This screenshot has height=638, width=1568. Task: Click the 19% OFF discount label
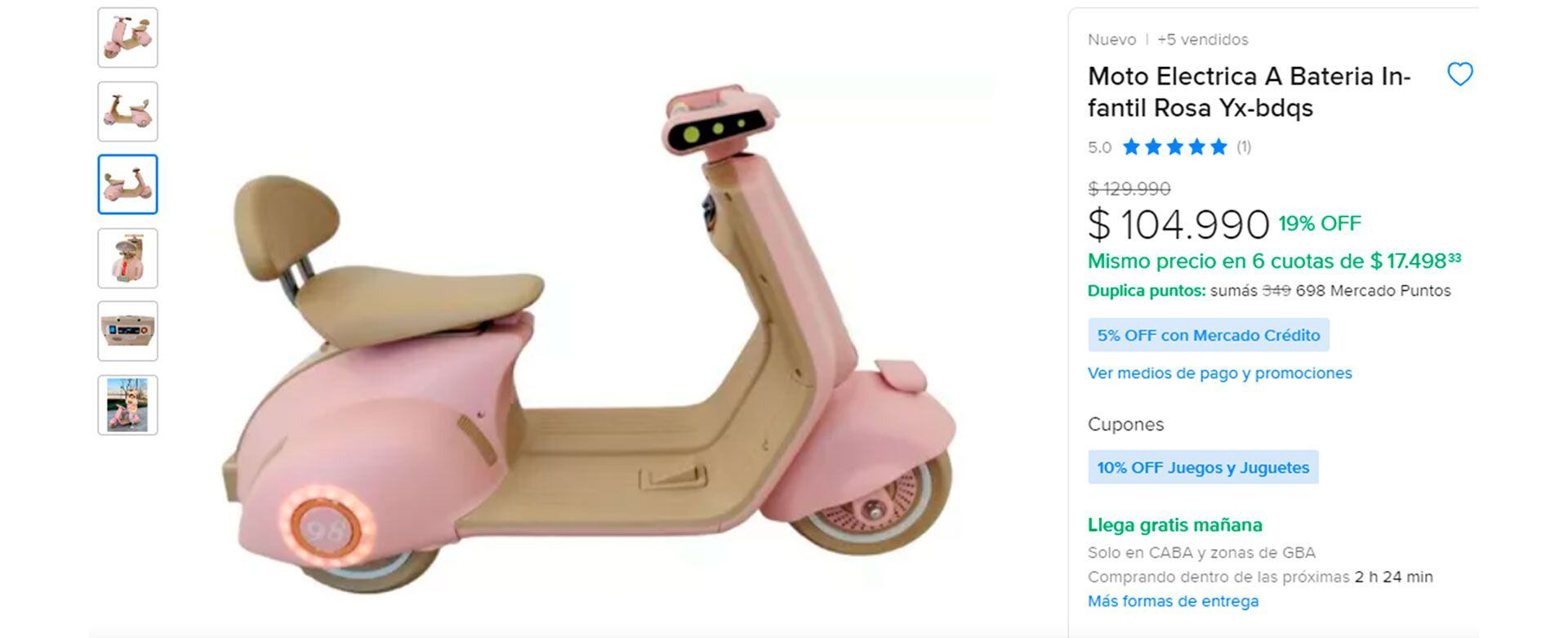pyautogui.click(x=1320, y=223)
